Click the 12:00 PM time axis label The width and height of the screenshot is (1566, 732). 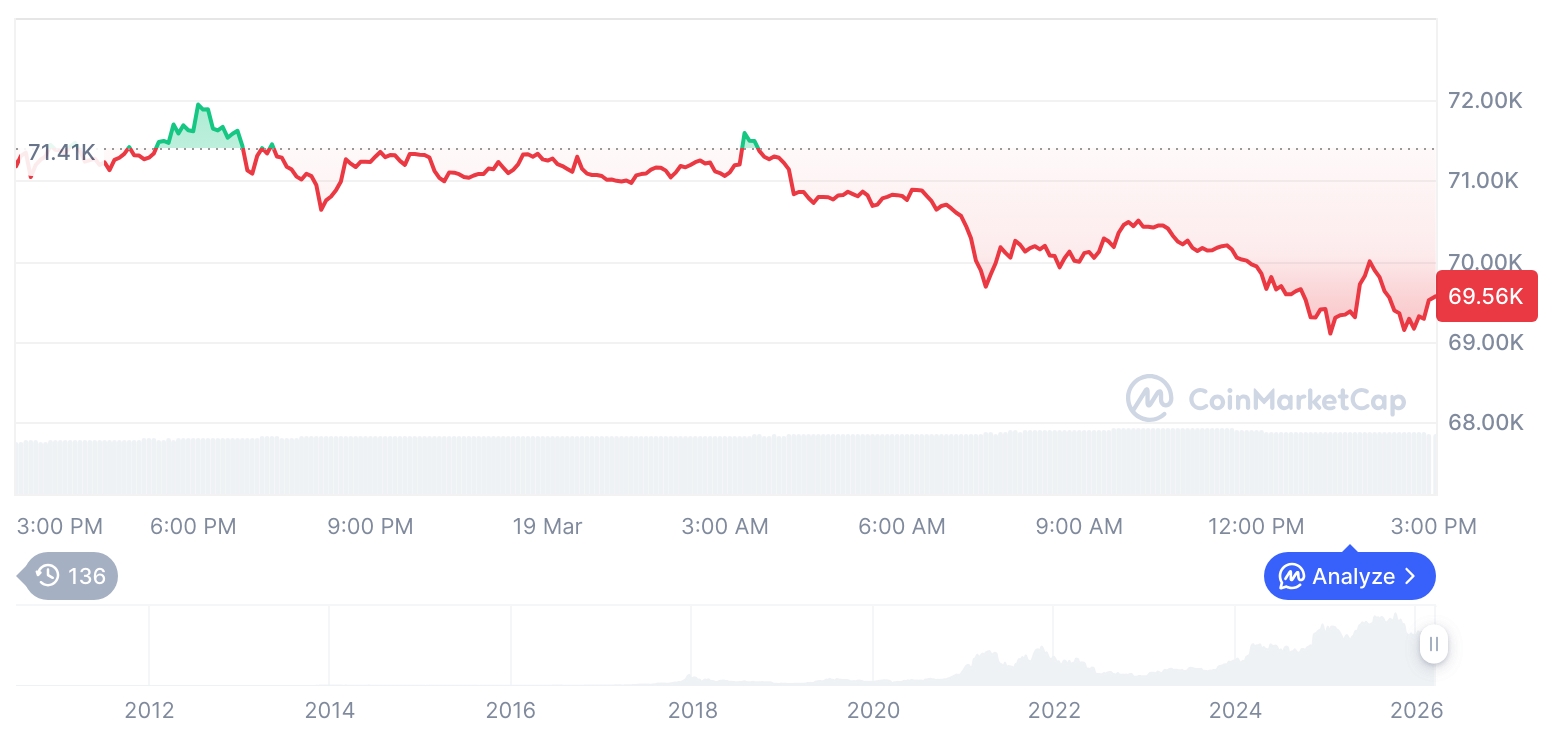(1255, 526)
